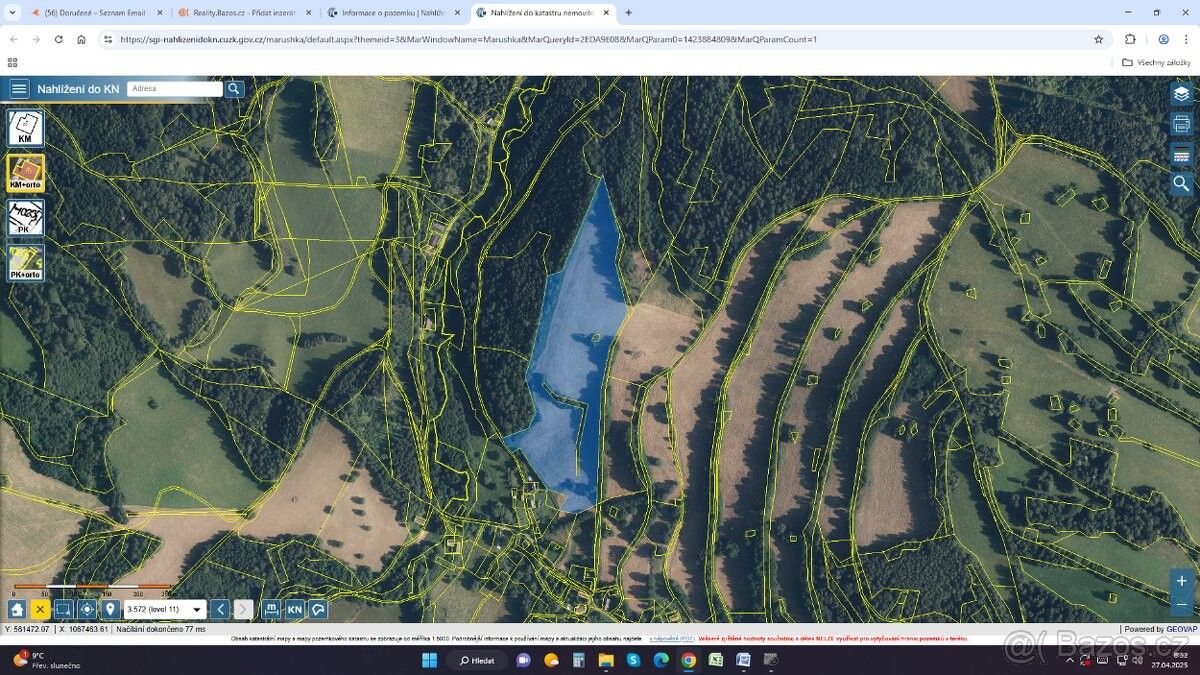Zoom in with the plus button
This screenshot has height=675, width=1200.
point(1181,581)
